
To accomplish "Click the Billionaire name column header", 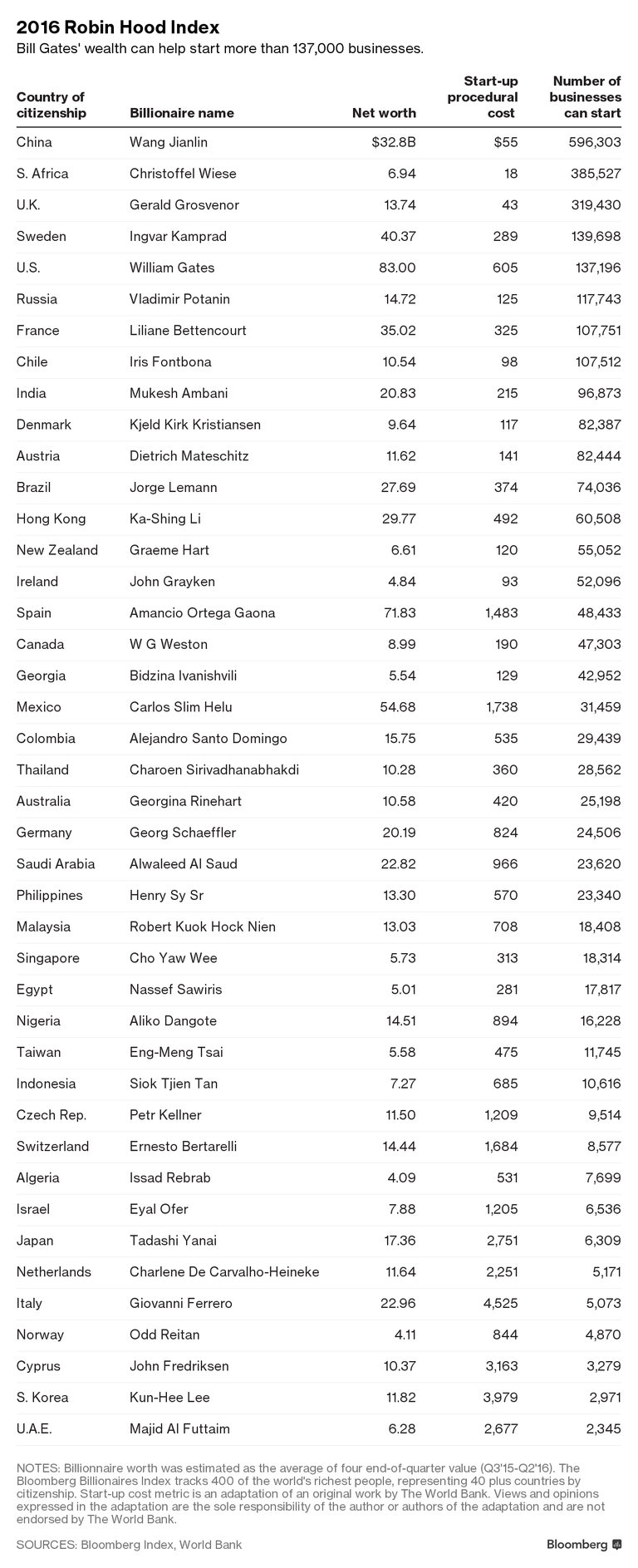I will [x=181, y=113].
